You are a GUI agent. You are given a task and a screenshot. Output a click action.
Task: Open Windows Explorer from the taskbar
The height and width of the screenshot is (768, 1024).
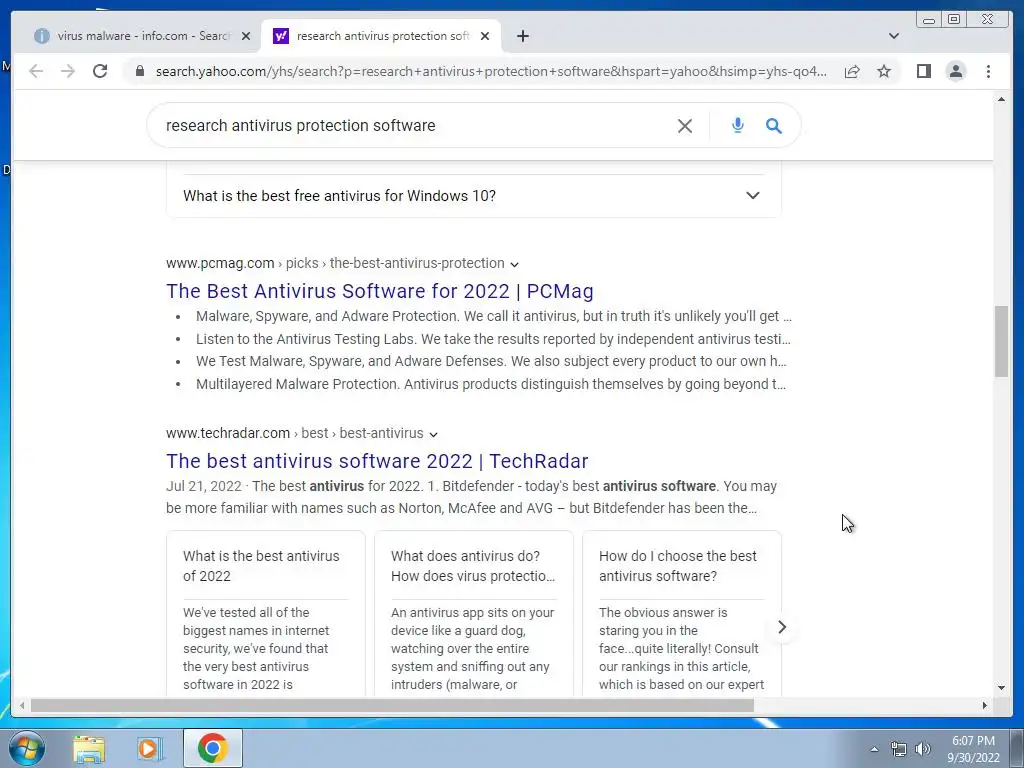(89, 748)
